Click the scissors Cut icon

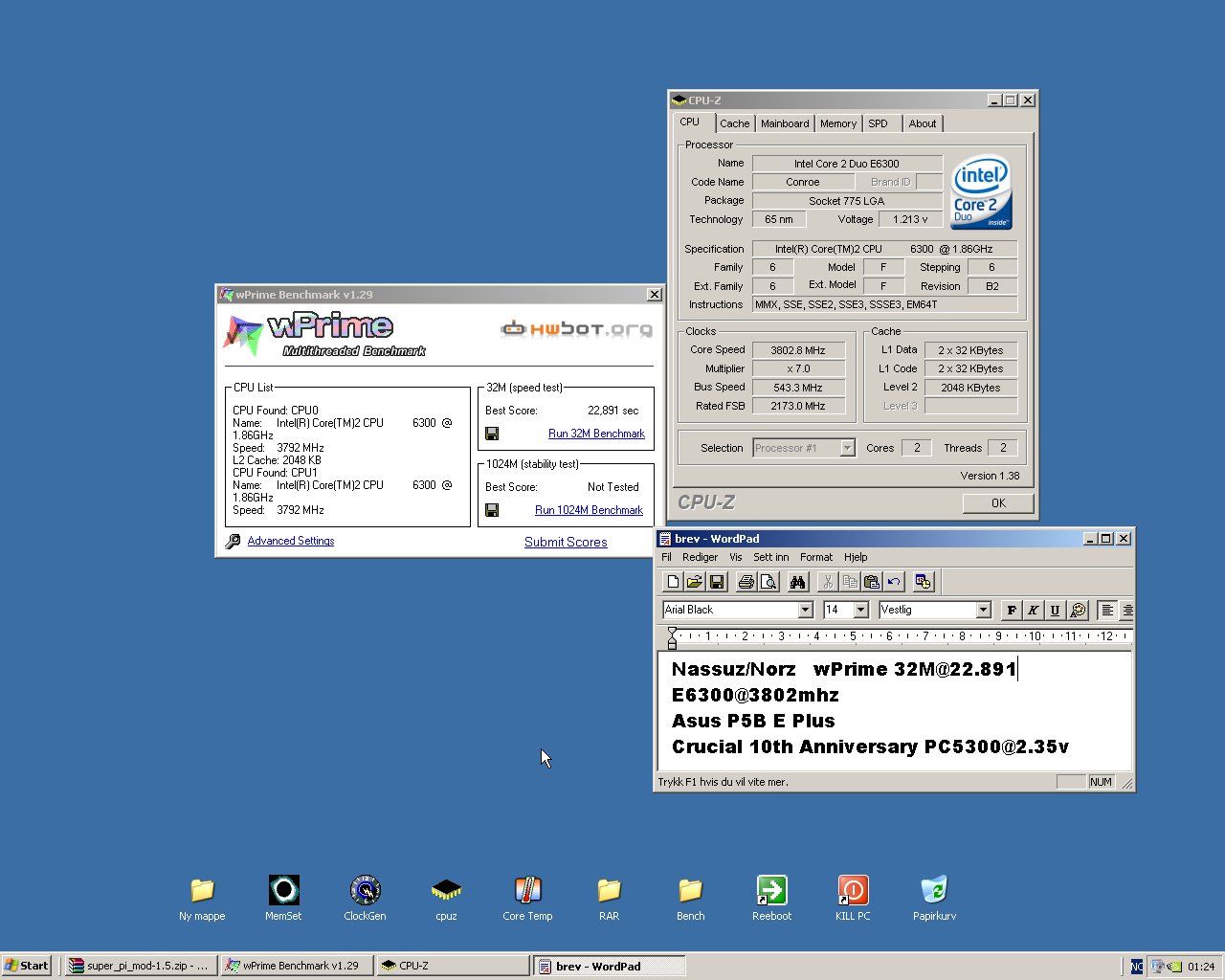pyautogui.click(x=827, y=581)
